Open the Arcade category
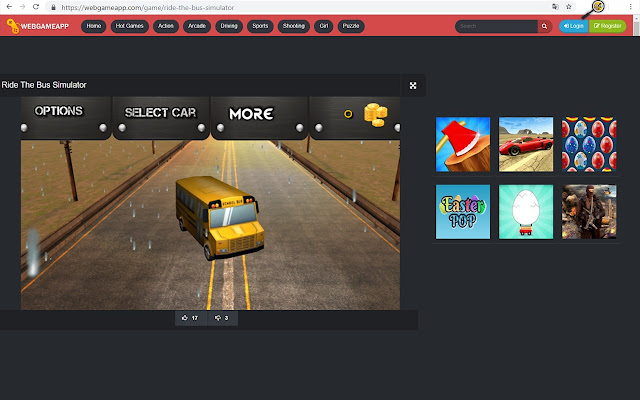640x400 pixels. [x=197, y=26]
